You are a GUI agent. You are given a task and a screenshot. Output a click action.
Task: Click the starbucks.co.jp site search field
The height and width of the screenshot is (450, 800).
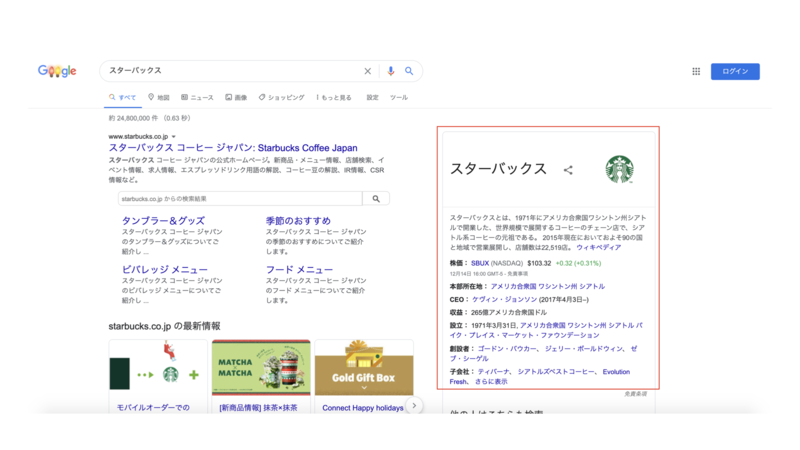[x=240, y=198]
